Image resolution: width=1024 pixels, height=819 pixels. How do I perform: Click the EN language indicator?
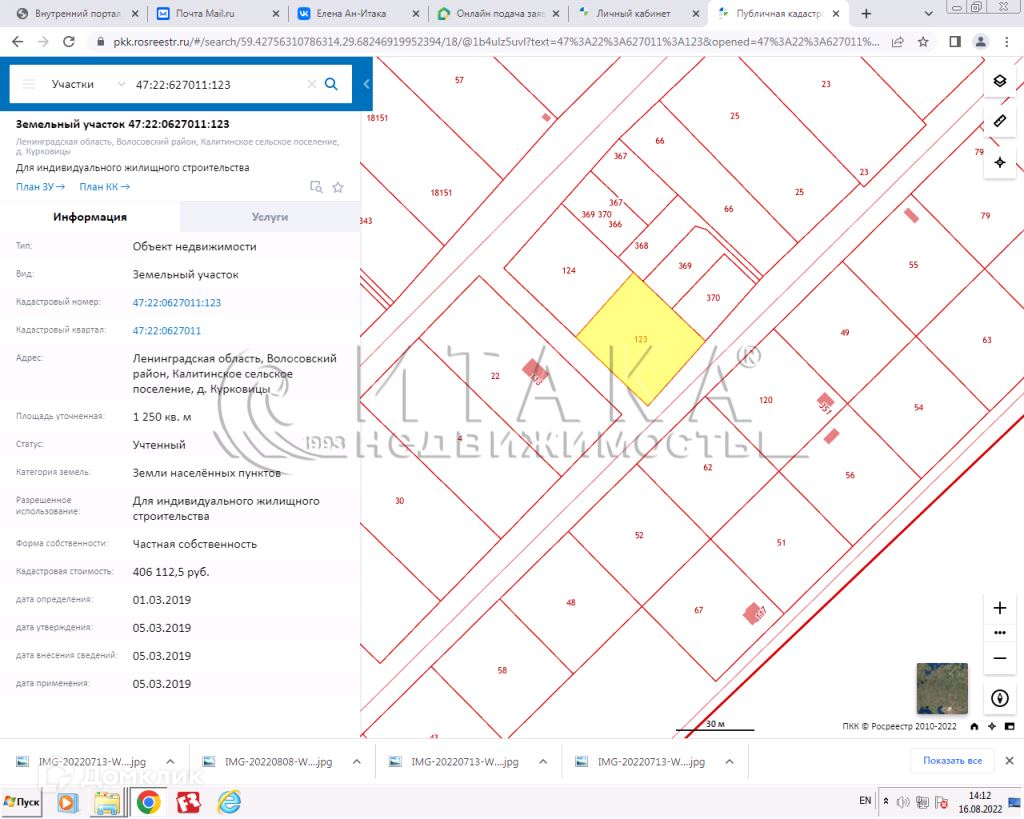tap(865, 801)
